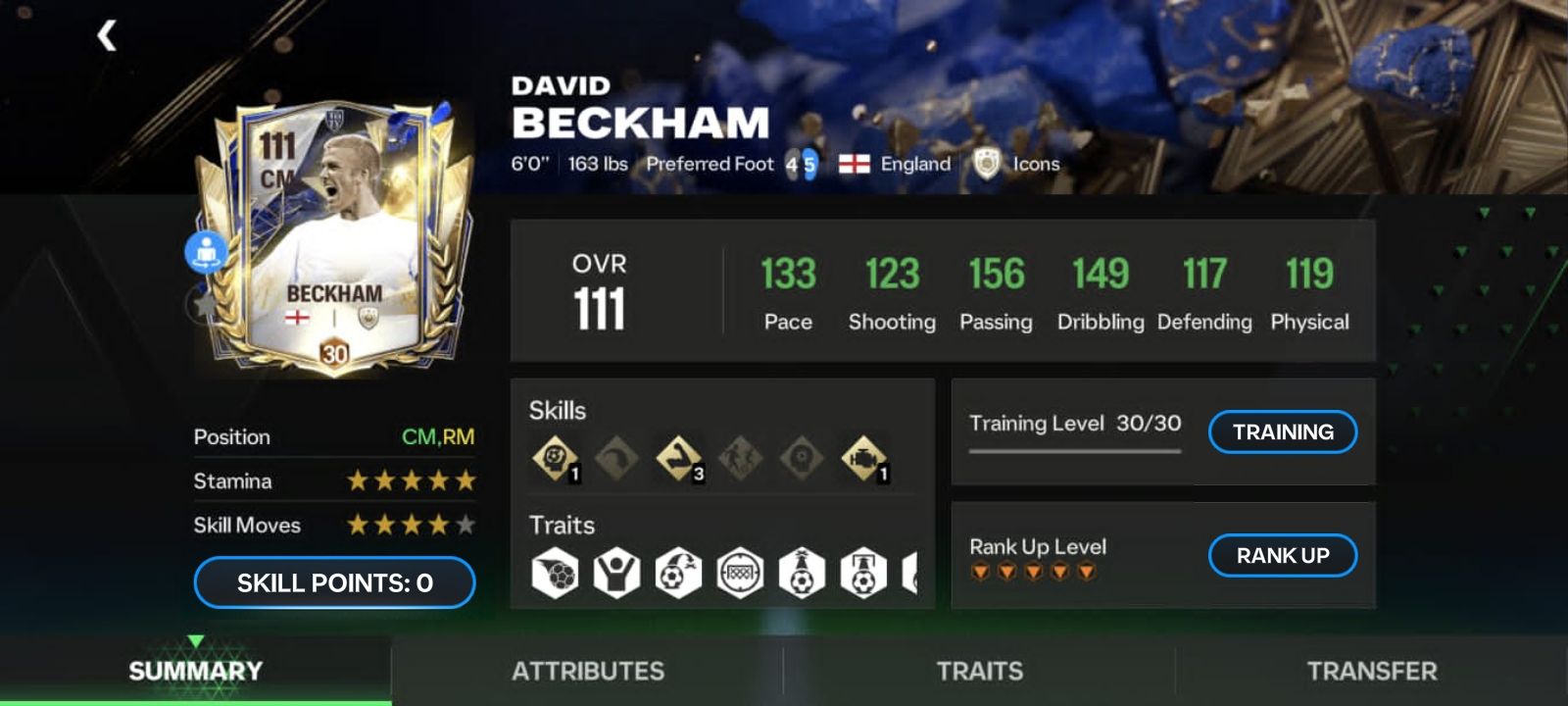The width and height of the screenshot is (1568, 706).
Task: Open the SKILL POINTS: 0 button
Action: point(334,582)
